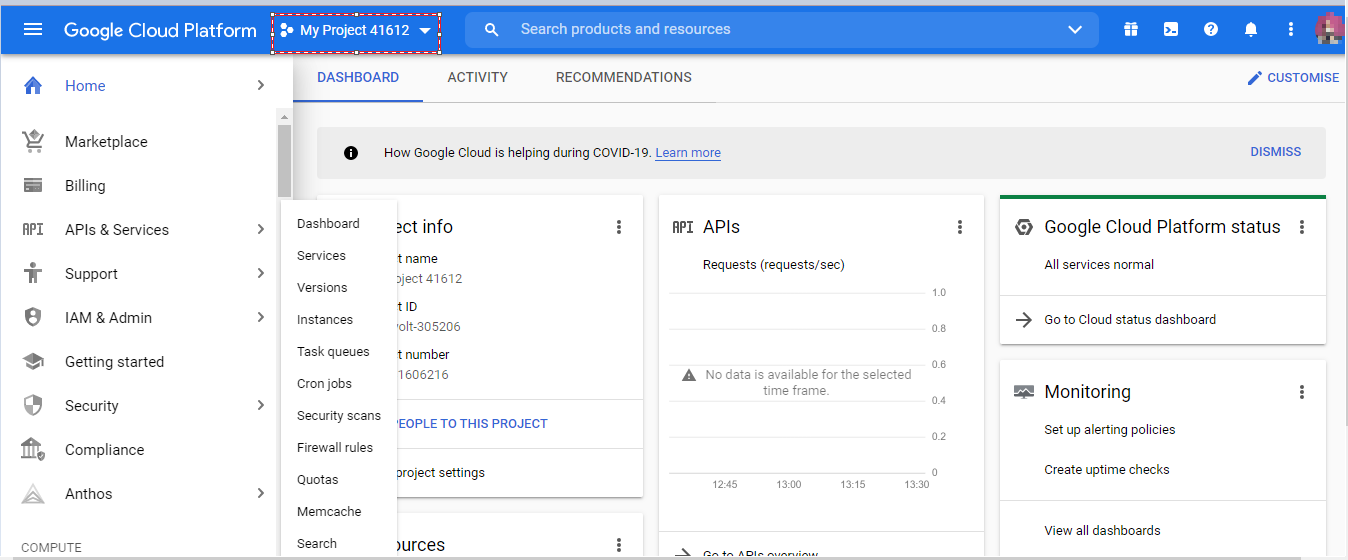Select Dashboard in the flyout submenu

328,224
